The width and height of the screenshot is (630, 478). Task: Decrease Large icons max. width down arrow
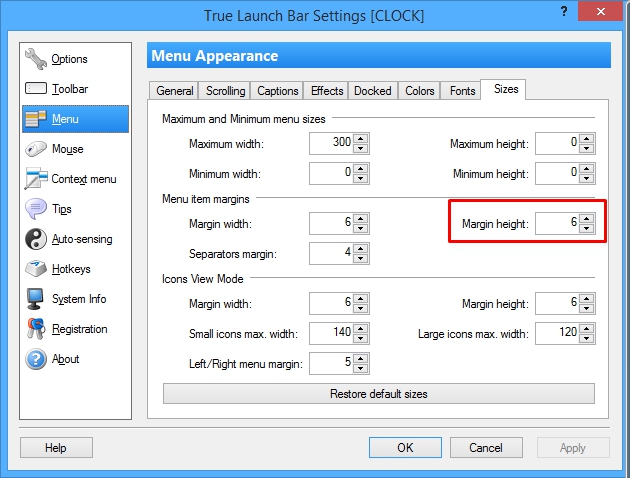(587, 338)
